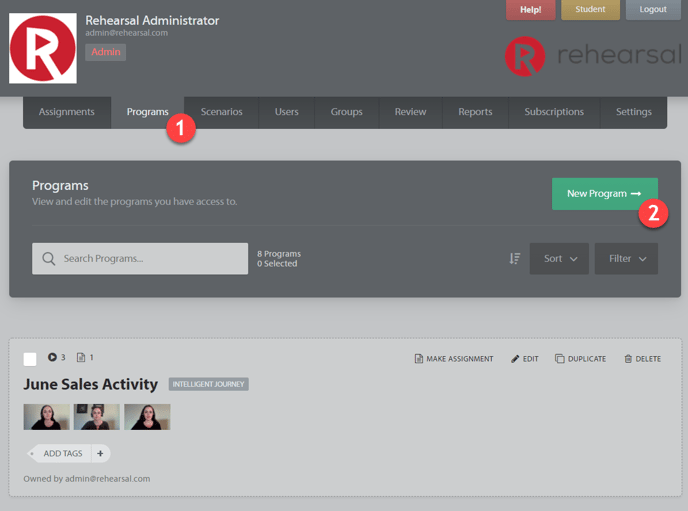Click the sort order icon beside Sort
Image resolution: width=688 pixels, height=511 pixels.
point(514,258)
